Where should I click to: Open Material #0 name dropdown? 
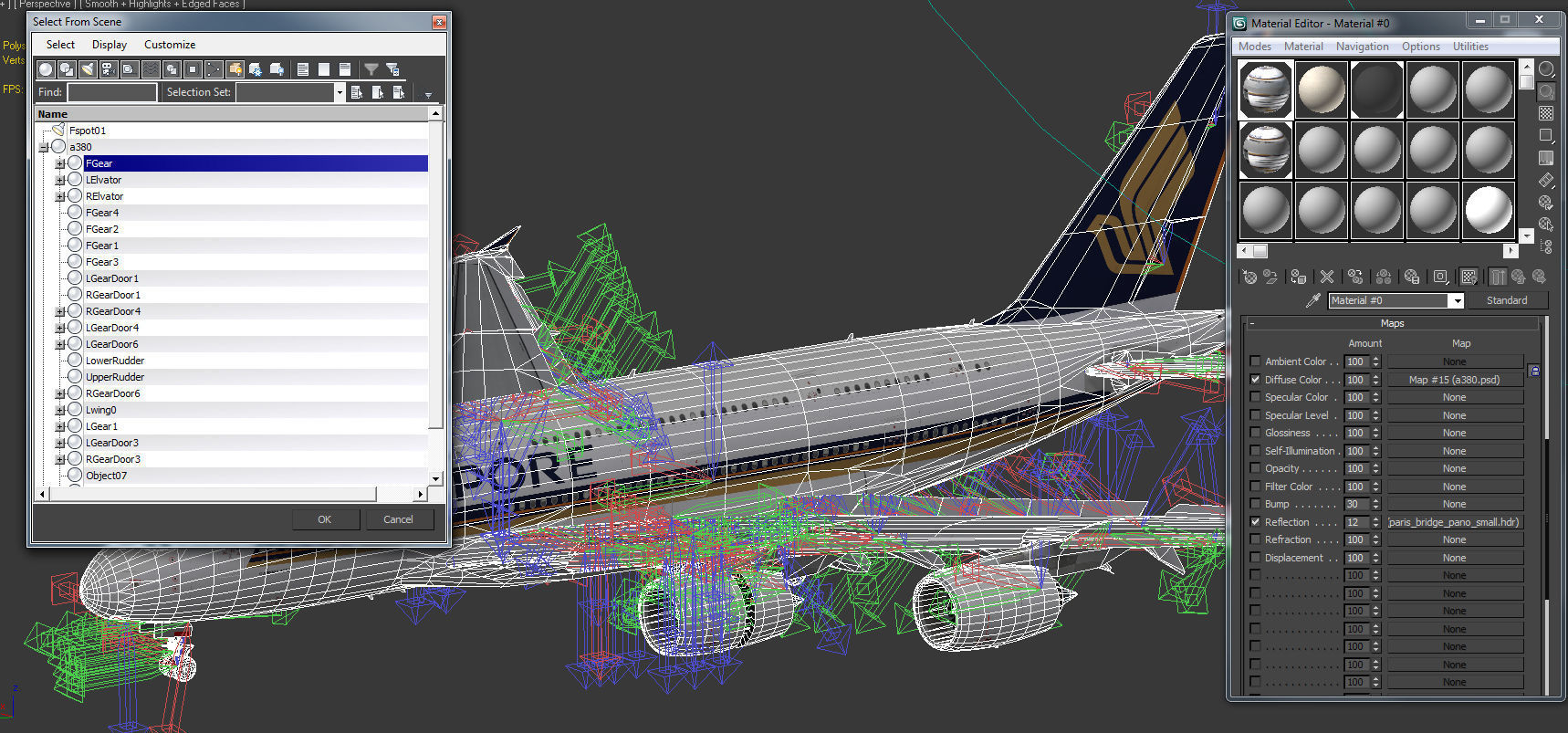click(x=1457, y=300)
